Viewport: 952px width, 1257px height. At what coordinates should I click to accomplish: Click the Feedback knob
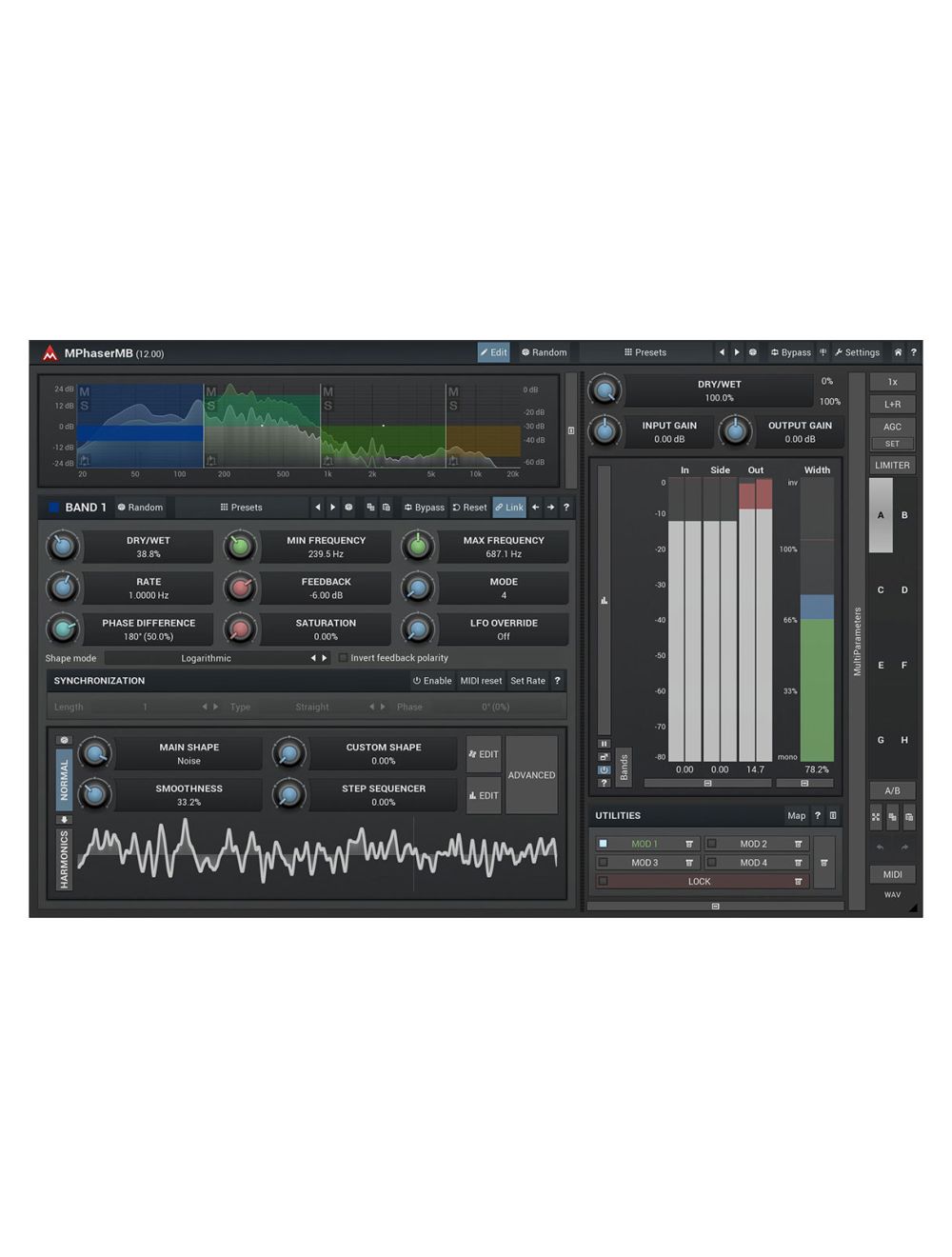[x=241, y=588]
